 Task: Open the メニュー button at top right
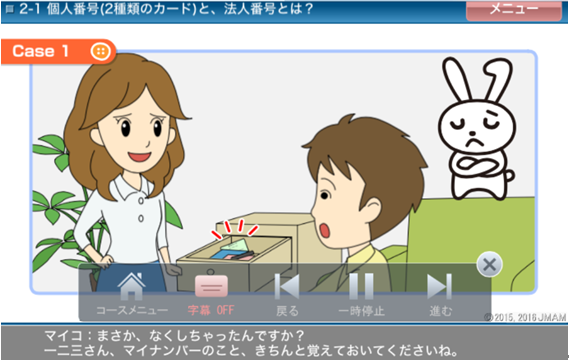[x=513, y=10]
